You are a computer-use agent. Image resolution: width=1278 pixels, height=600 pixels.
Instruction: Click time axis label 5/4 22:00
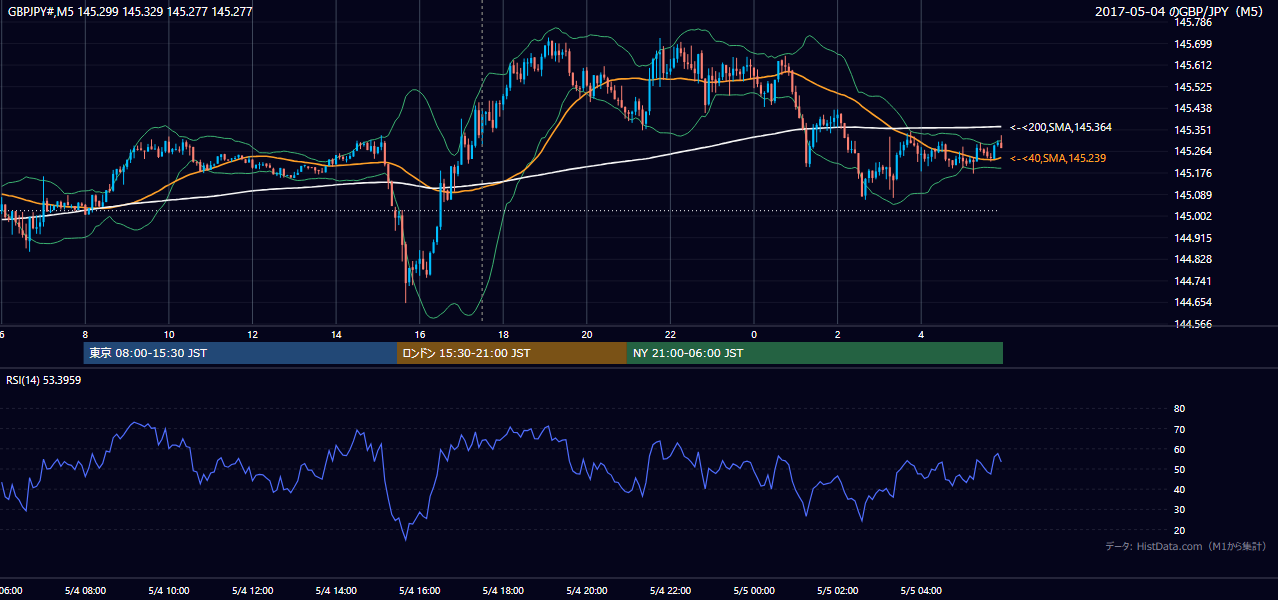670,591
